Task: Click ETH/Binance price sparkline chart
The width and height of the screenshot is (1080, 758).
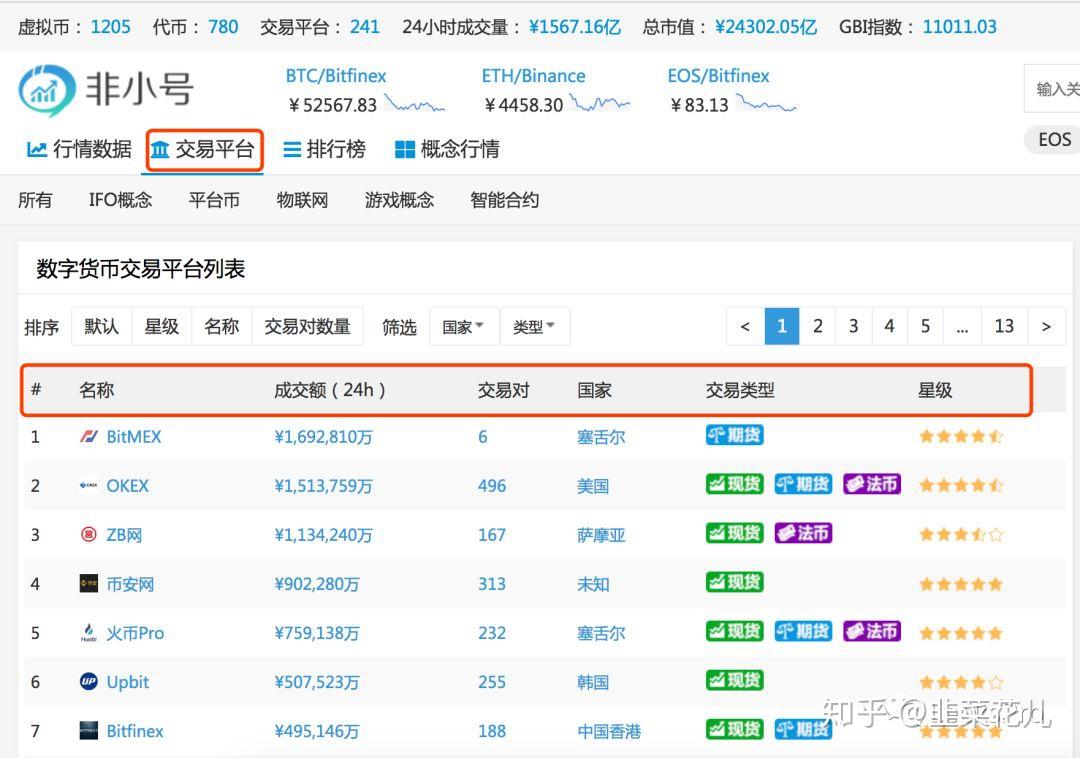Action: coord(600,105)
